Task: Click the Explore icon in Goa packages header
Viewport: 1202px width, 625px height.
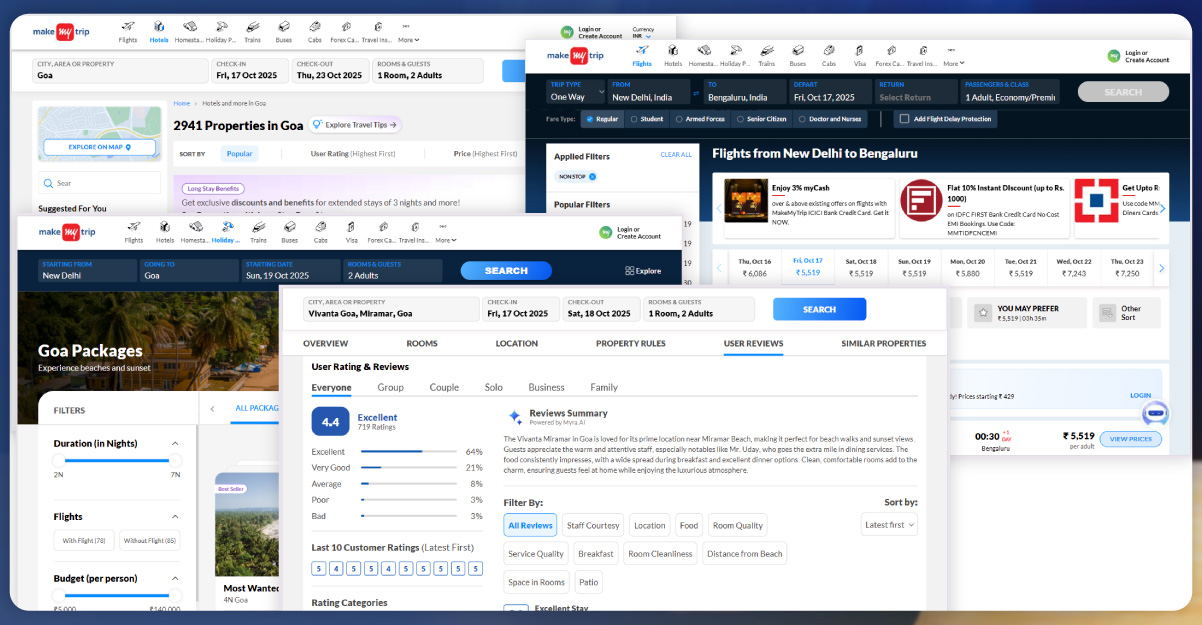Action: (643, 270)
